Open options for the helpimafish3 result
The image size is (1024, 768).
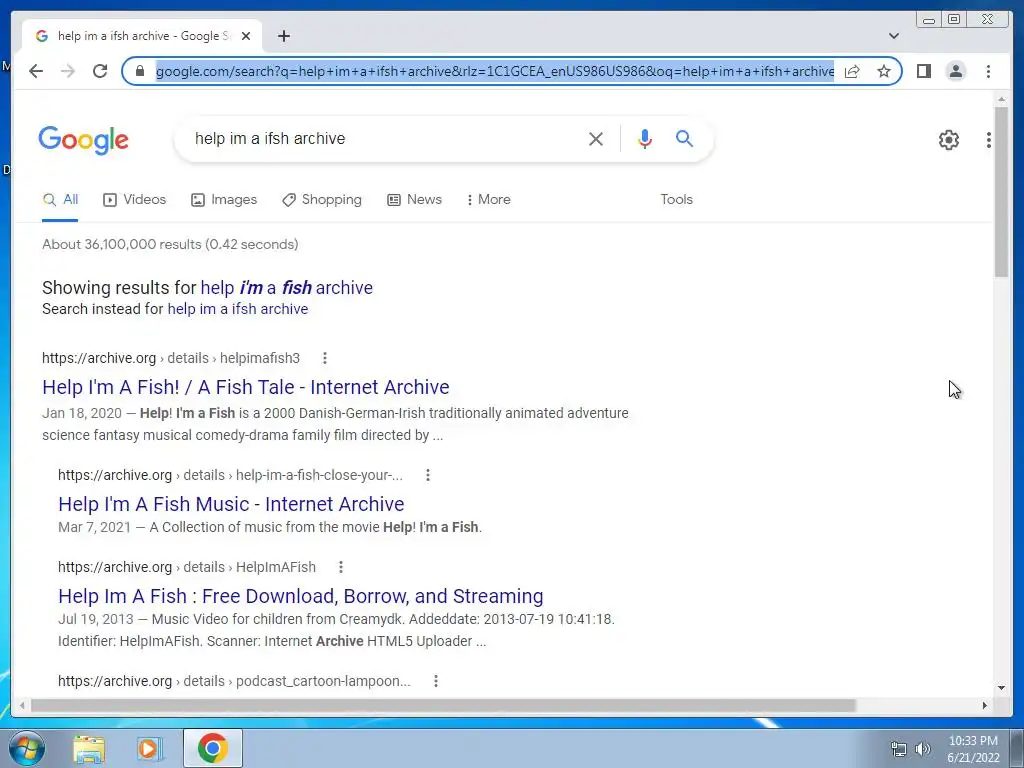click(x=325, y=358)
